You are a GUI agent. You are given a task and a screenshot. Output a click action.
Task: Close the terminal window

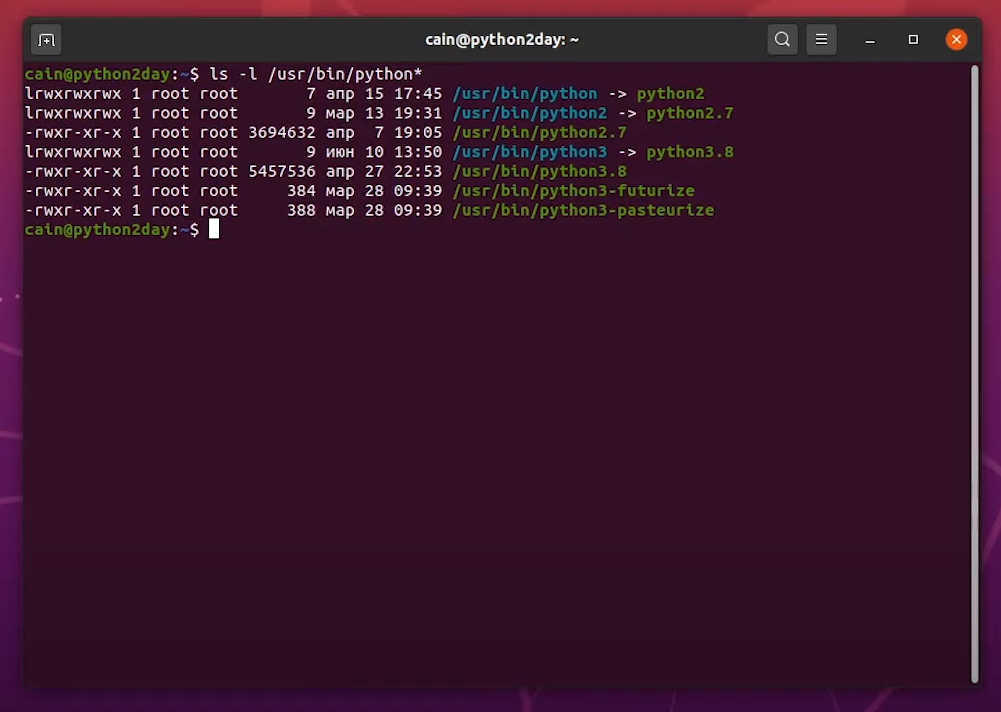[956, 40]
